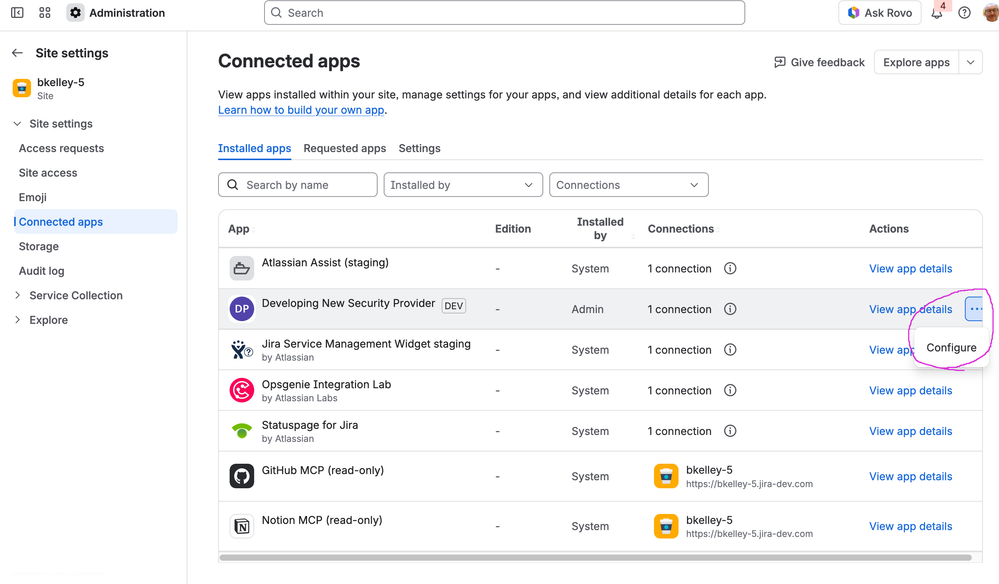Show connection info for Jira Service Management Widget
The image size is (999, 584).
[x=730, y=350]
